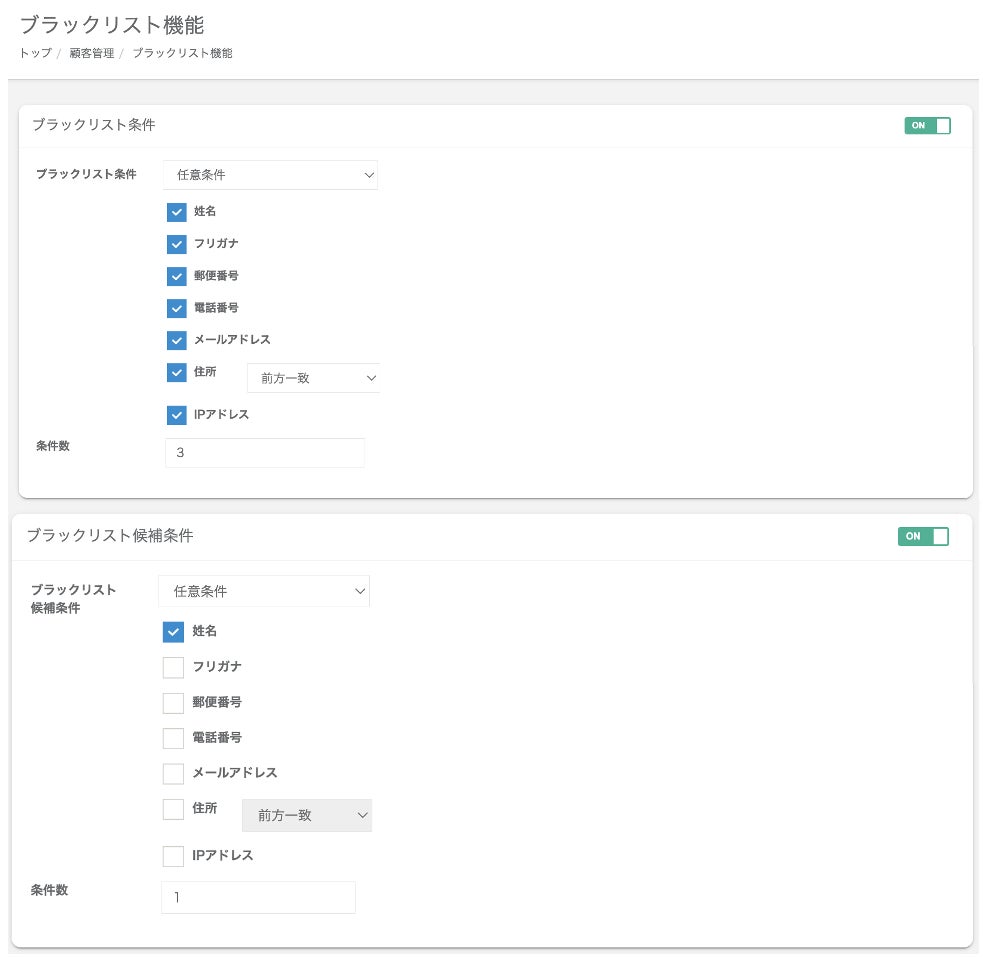
Task: Go to トップ in the breadcrumb
Action: tap(35, 53)
